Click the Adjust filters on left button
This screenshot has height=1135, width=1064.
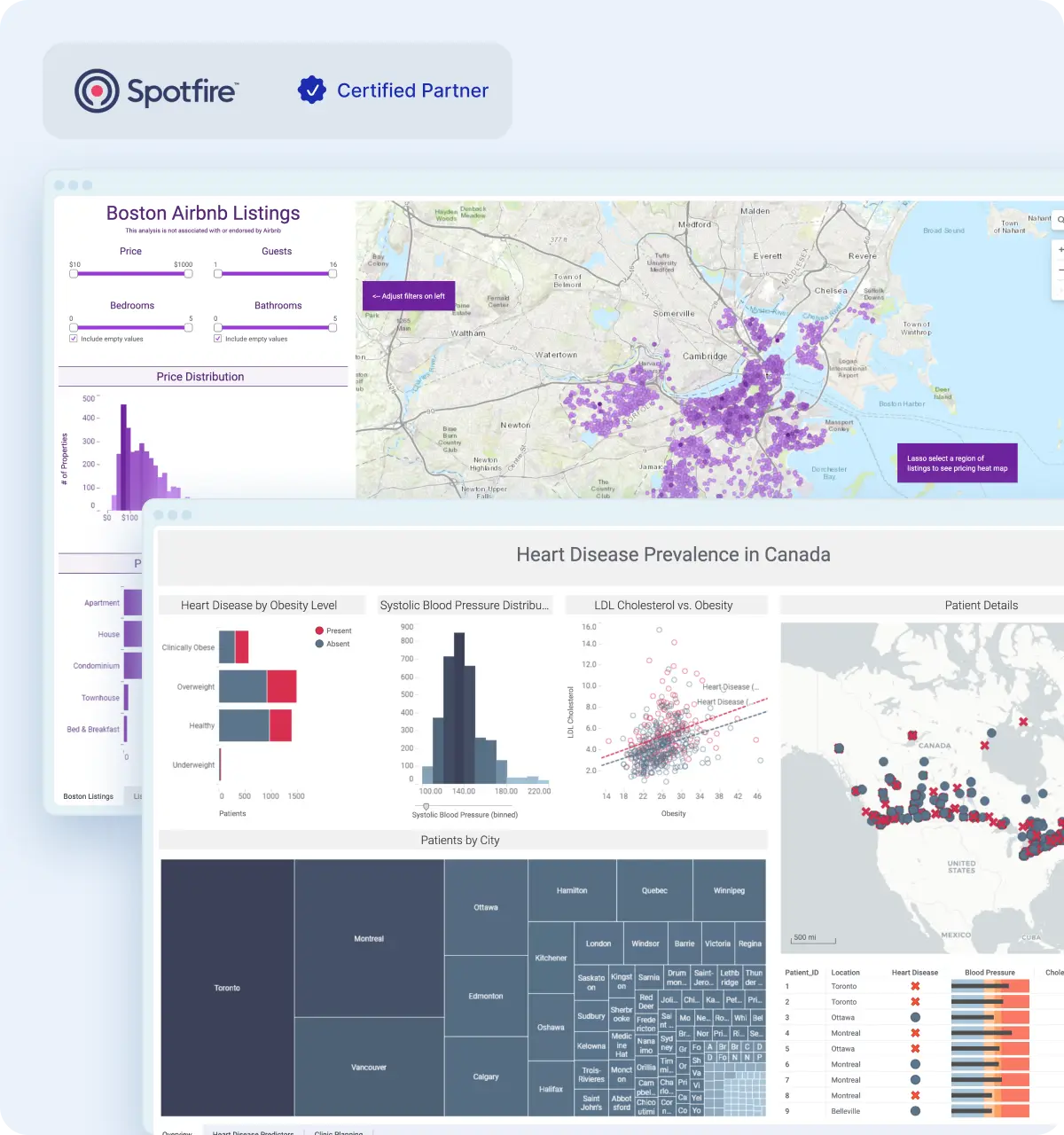[408, 295]
